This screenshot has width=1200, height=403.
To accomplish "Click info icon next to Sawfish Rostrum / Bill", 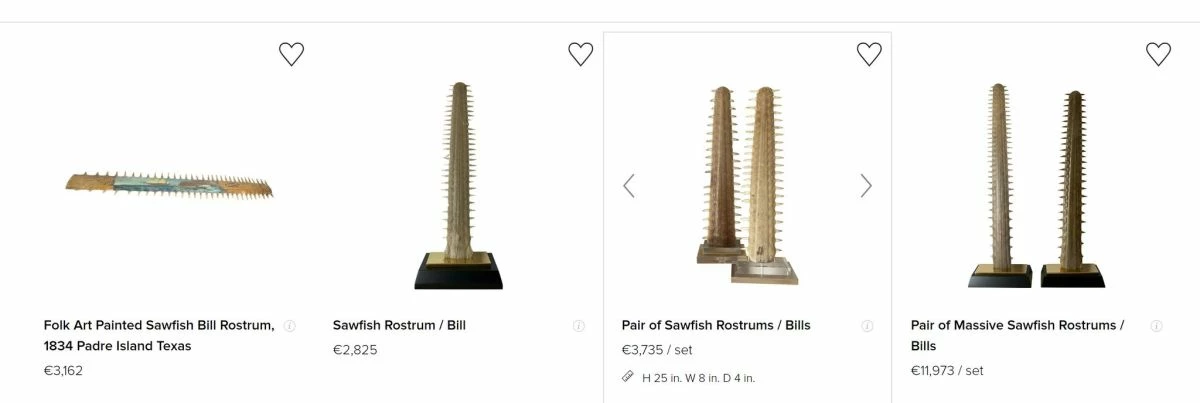I will (x=579, y=326).
